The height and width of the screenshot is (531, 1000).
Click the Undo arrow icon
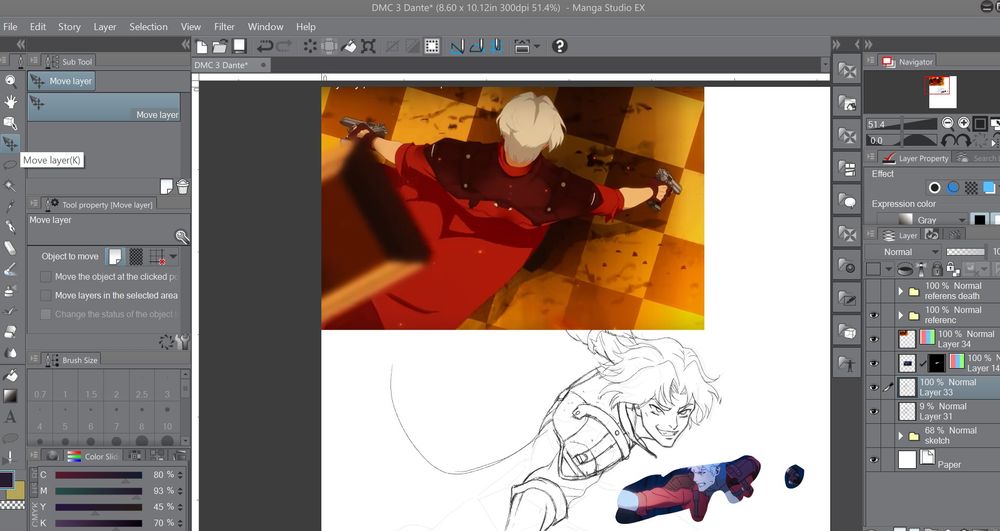(265, 46)
